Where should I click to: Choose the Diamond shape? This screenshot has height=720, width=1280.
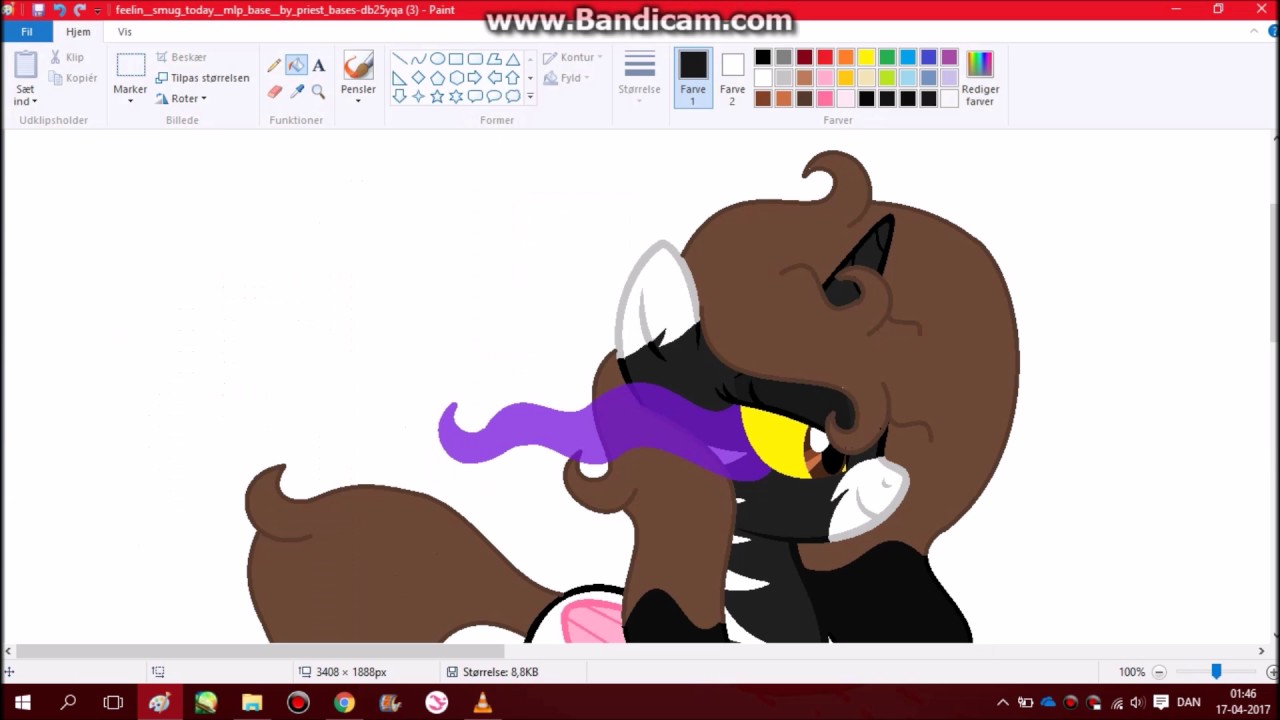(418, 78)
